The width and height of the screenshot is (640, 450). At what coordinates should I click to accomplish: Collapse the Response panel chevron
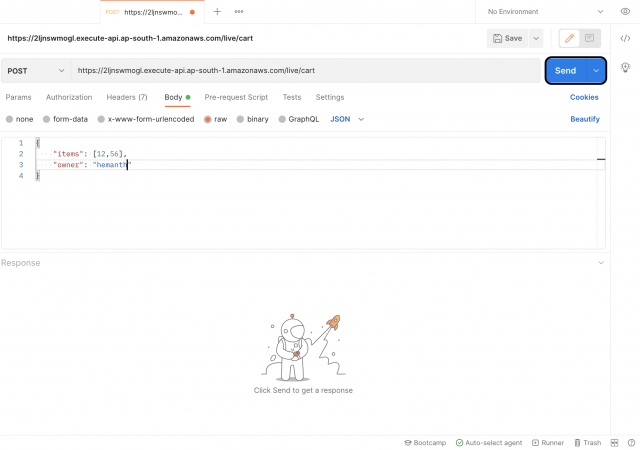tap(601, 263)
